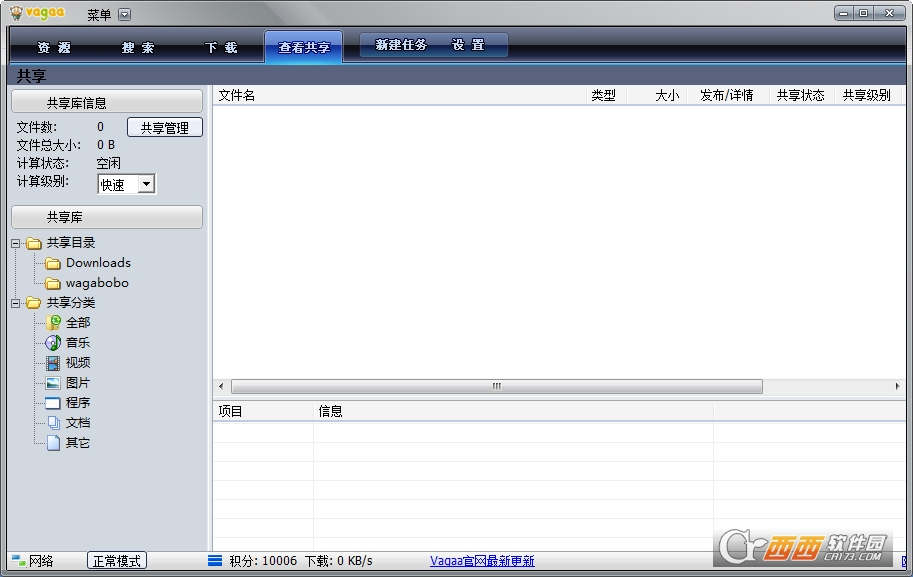Sort by the 文件名 column header
Image resolution: width=913 pixels, height=577 pixels.
pos(399,95)
